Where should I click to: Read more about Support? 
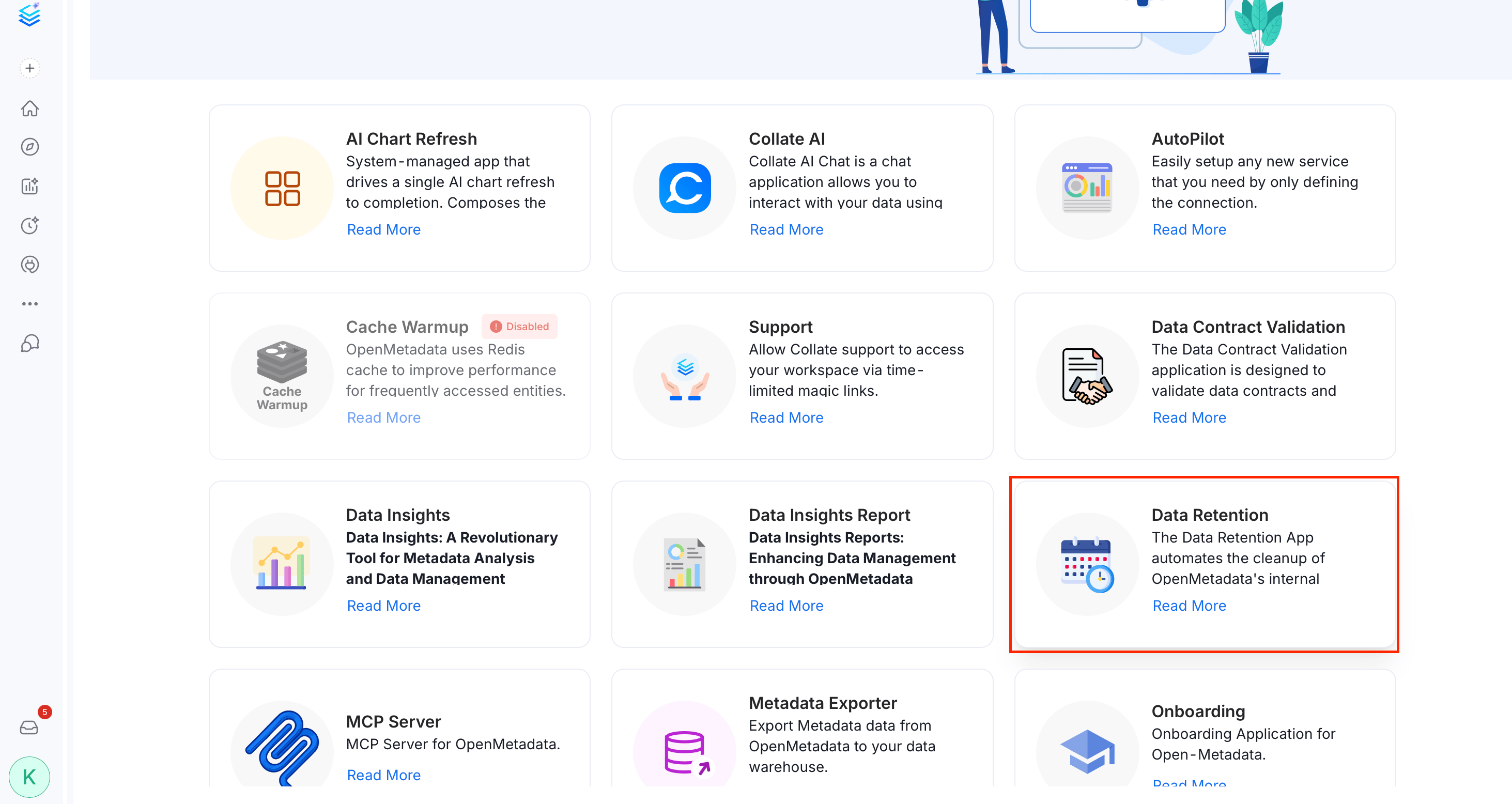coord(786,418)
